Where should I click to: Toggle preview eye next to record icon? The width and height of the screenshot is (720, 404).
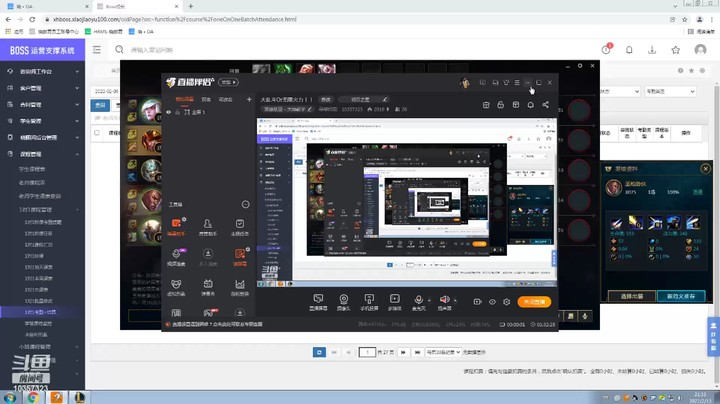click(x=492, y=302)
